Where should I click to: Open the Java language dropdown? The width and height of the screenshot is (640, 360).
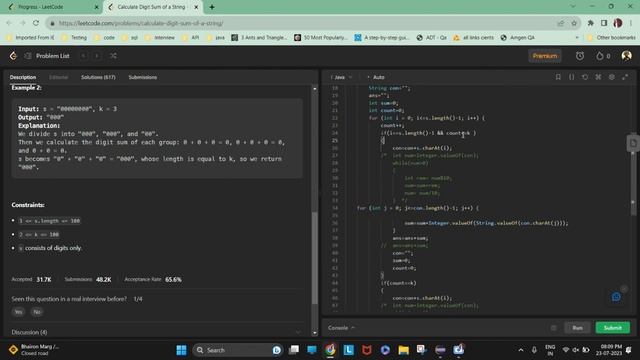click(x=342, y=77)
